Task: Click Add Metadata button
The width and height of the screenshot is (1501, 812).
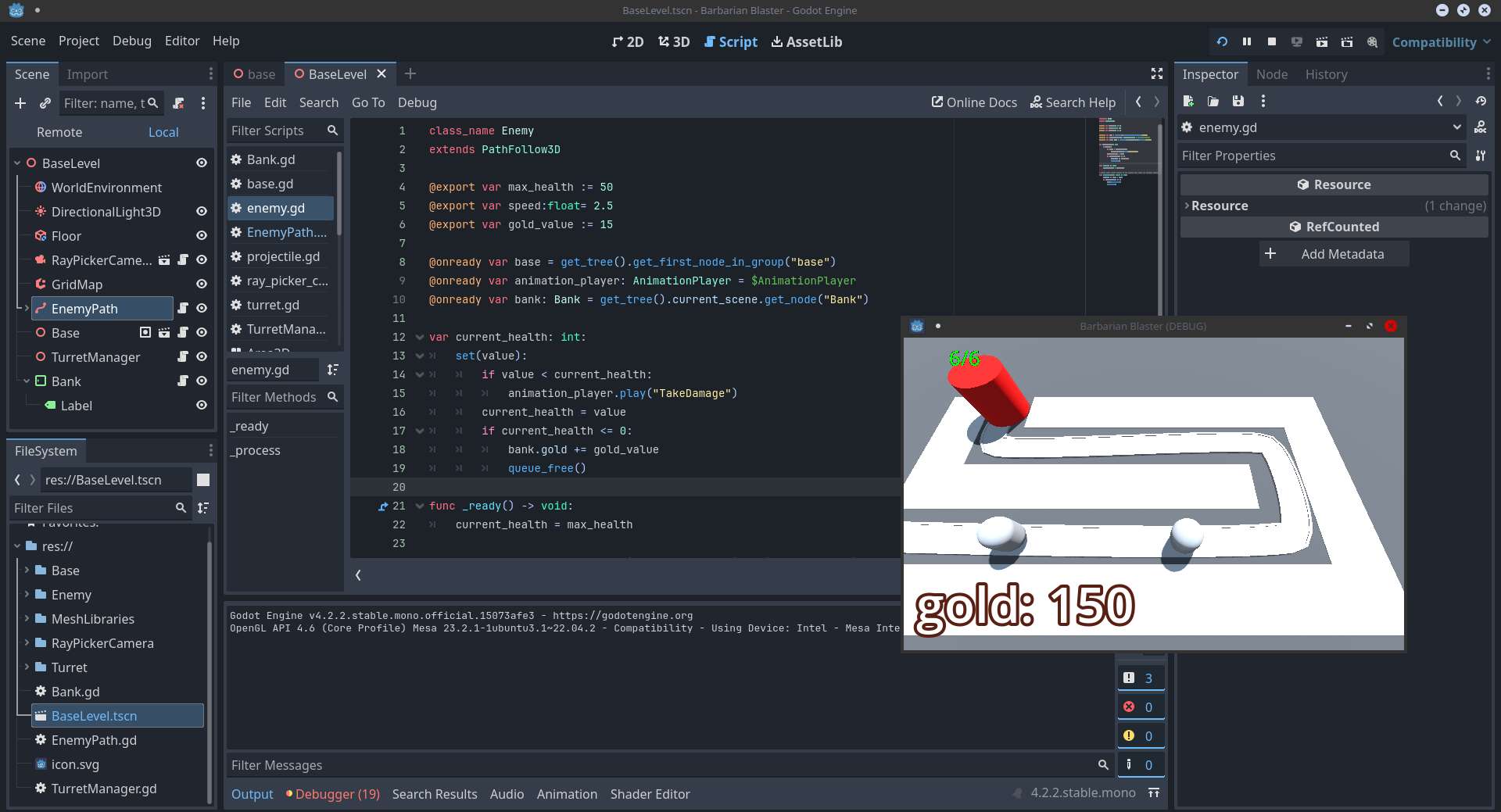Action: click(x=1334, y=254)
